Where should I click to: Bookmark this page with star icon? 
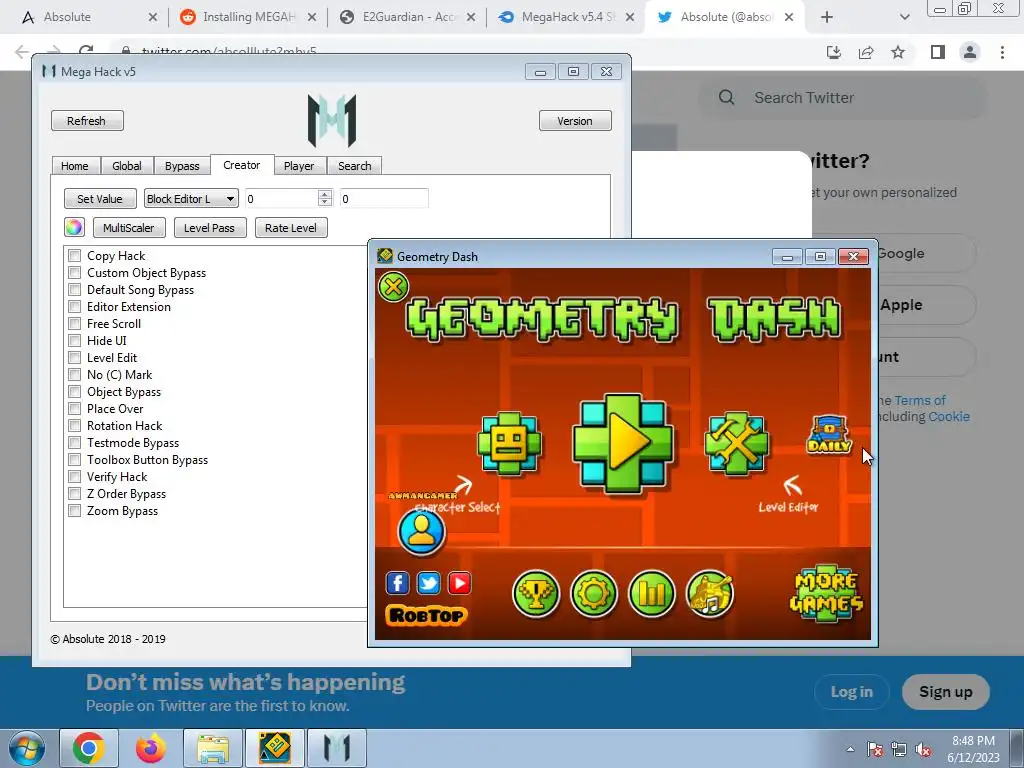898,52
